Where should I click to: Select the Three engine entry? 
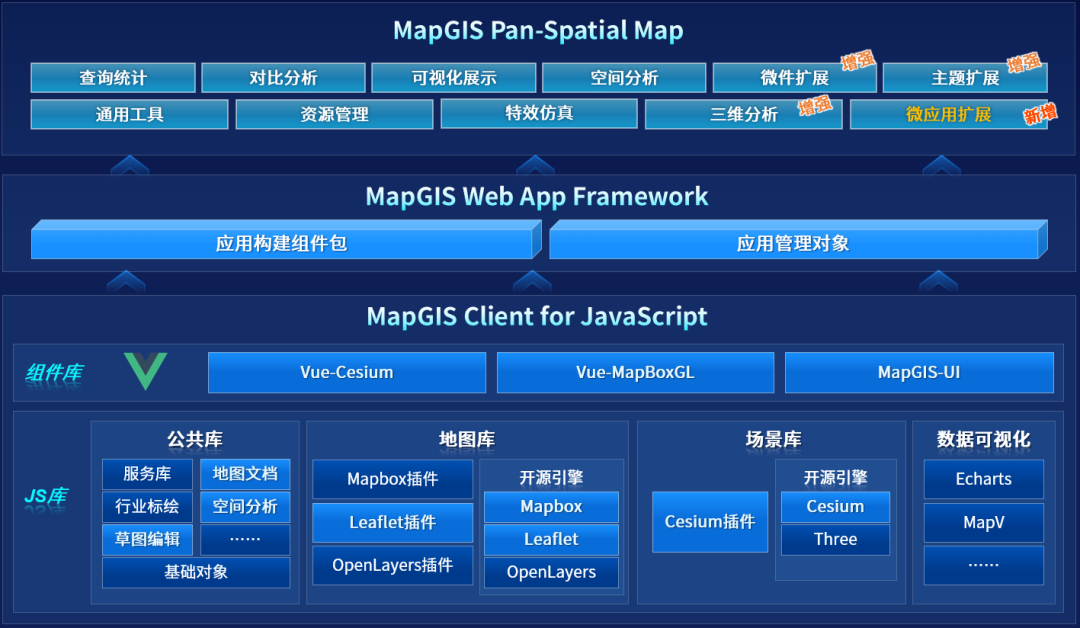[x=835, y=539]
